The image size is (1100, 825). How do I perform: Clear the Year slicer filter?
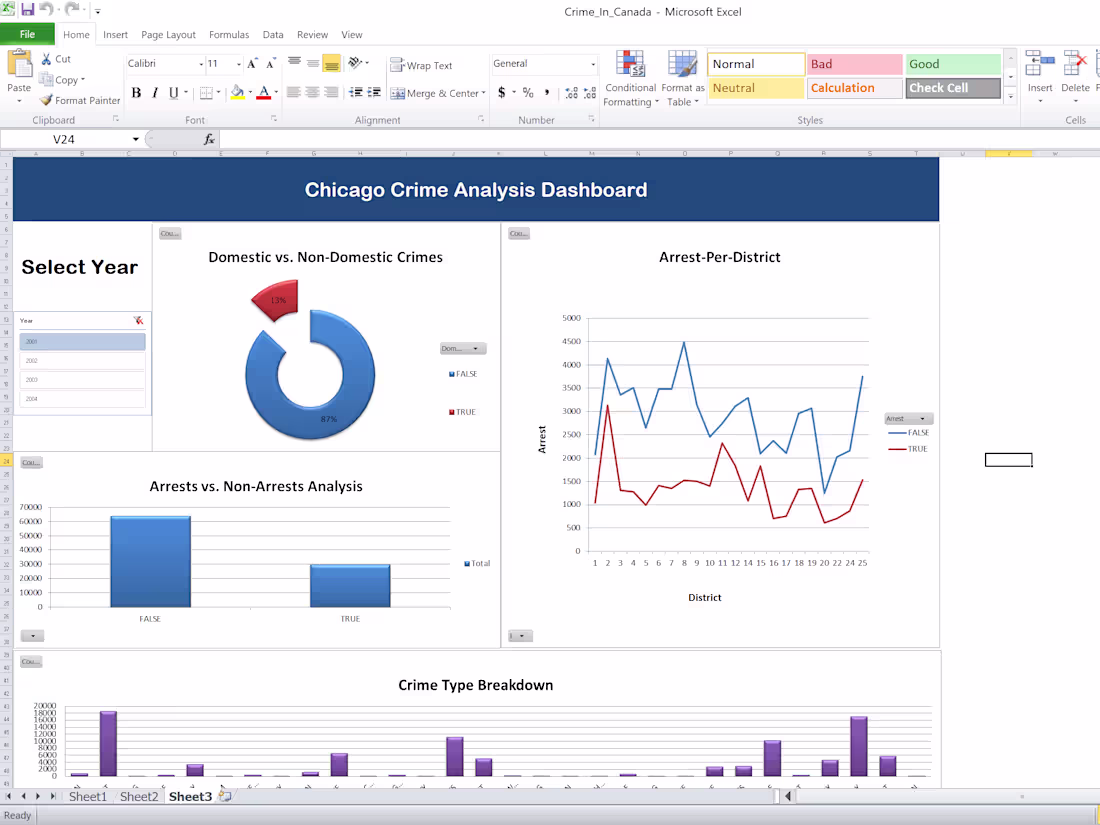[138, 318]
